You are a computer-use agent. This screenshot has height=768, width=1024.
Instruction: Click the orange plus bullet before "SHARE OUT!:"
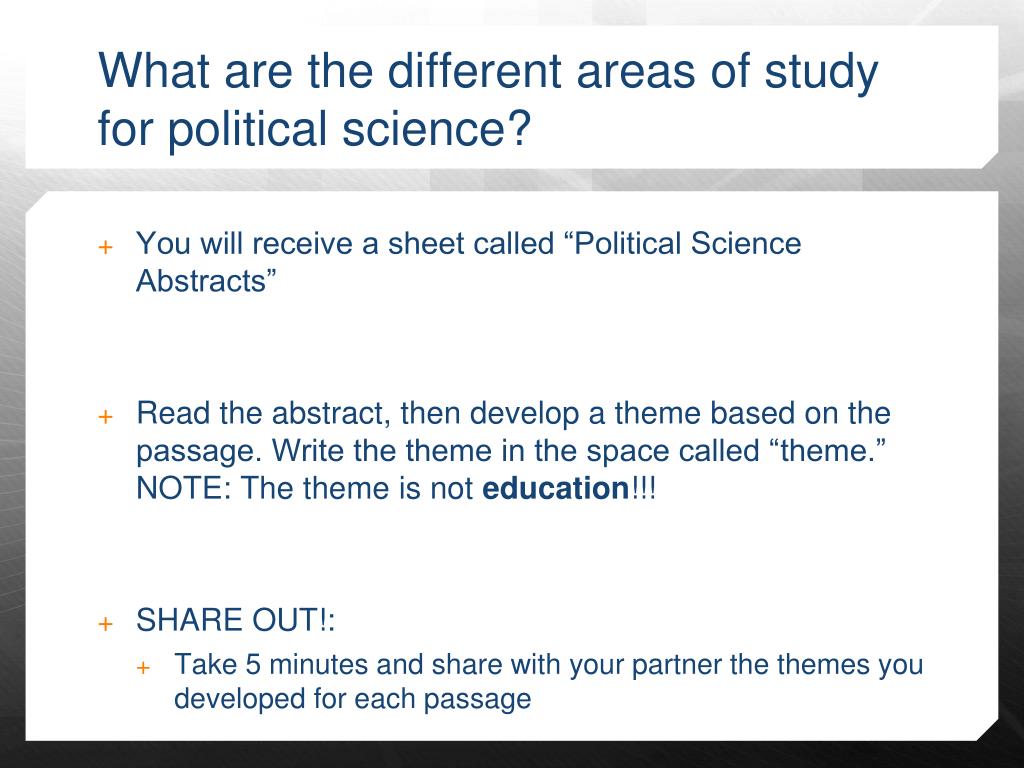pyautogui.click(x=105, y=624)
